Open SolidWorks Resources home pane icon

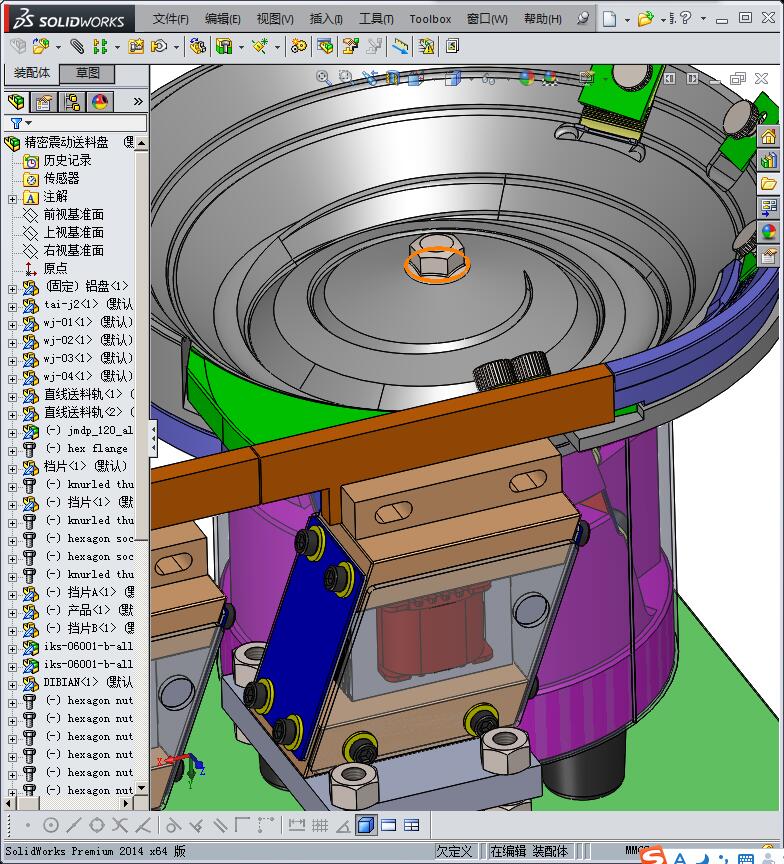pos(769,136)
